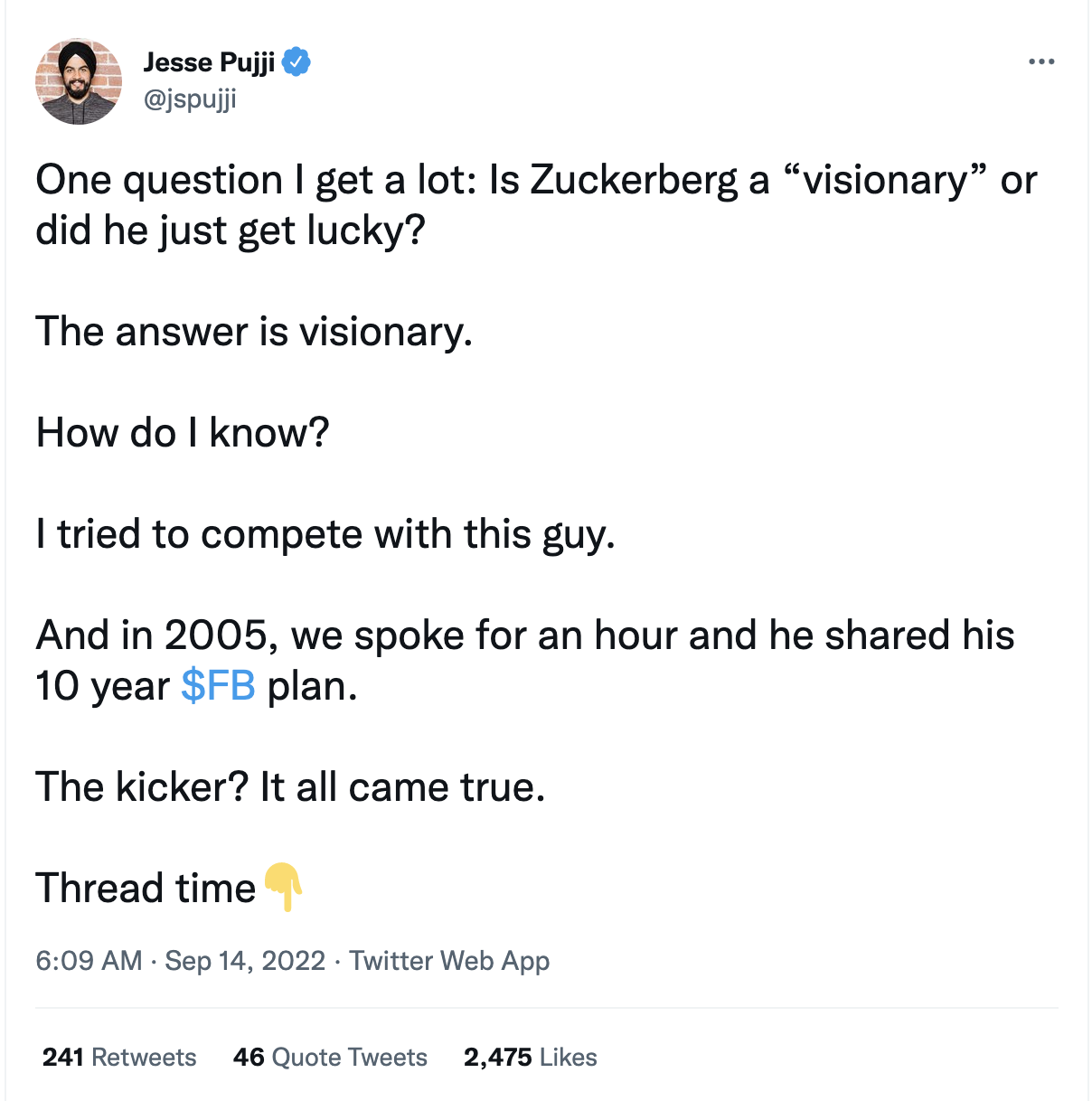Open the $FB cashtag link
The height and width of the screenshot is (1101, 1092).
[218, 685]
